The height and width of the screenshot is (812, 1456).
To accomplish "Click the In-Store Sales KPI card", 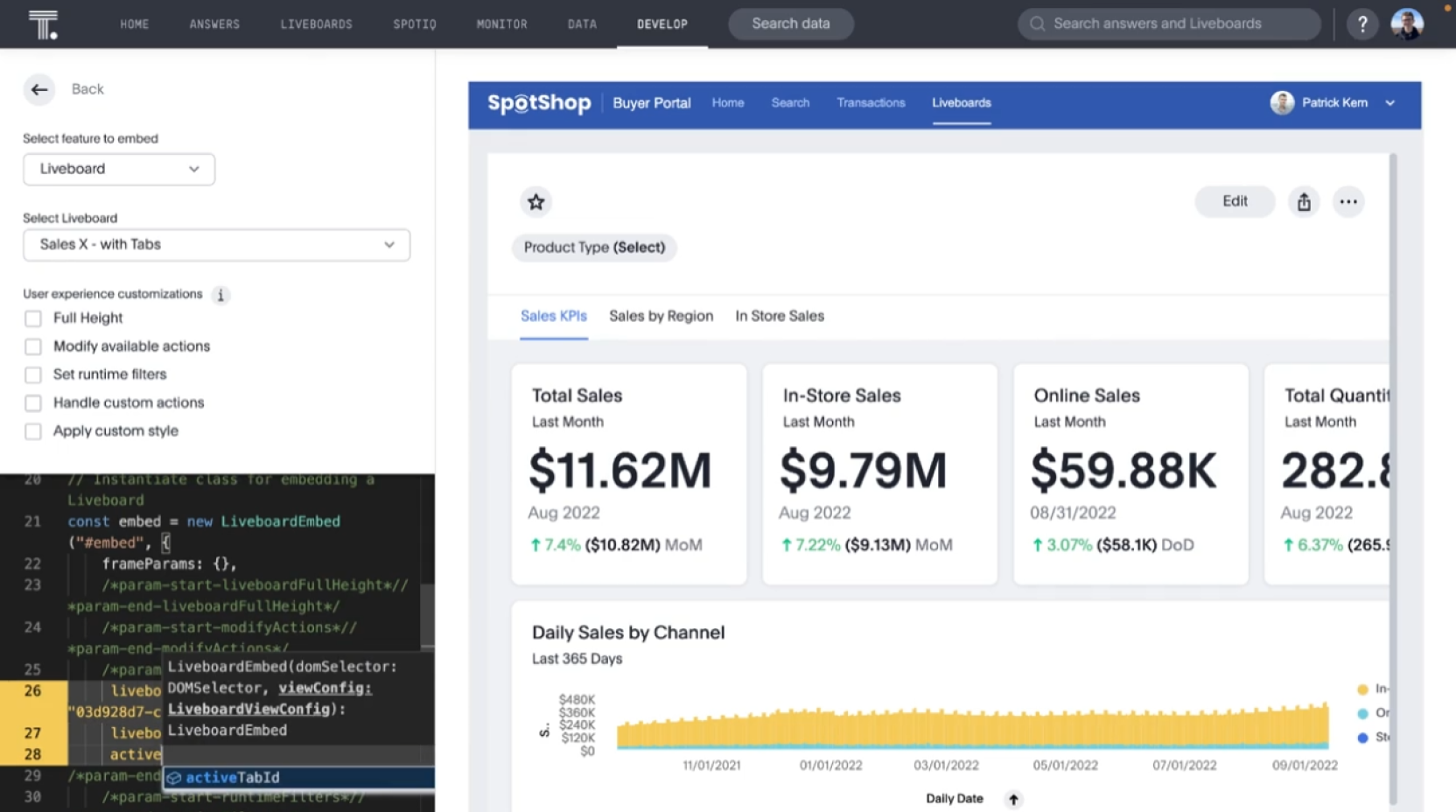I will click(879, 474).
